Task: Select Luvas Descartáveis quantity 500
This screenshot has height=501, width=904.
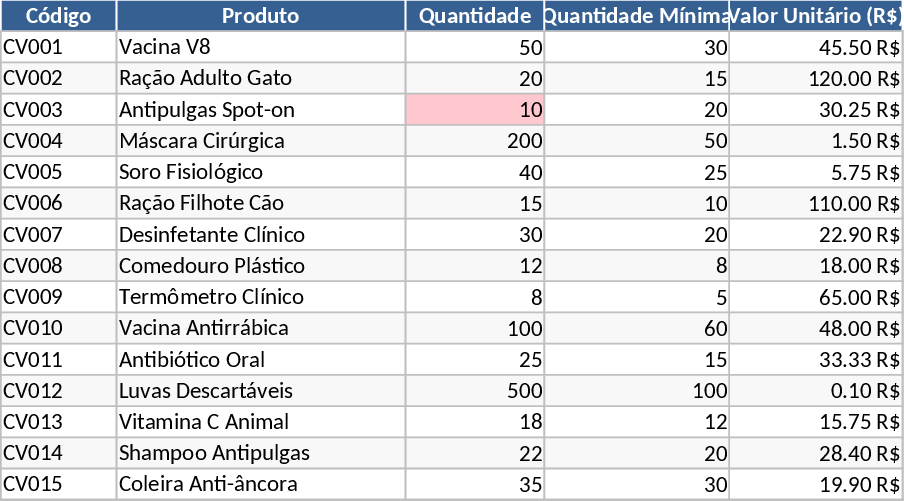Action: point(474,391)
